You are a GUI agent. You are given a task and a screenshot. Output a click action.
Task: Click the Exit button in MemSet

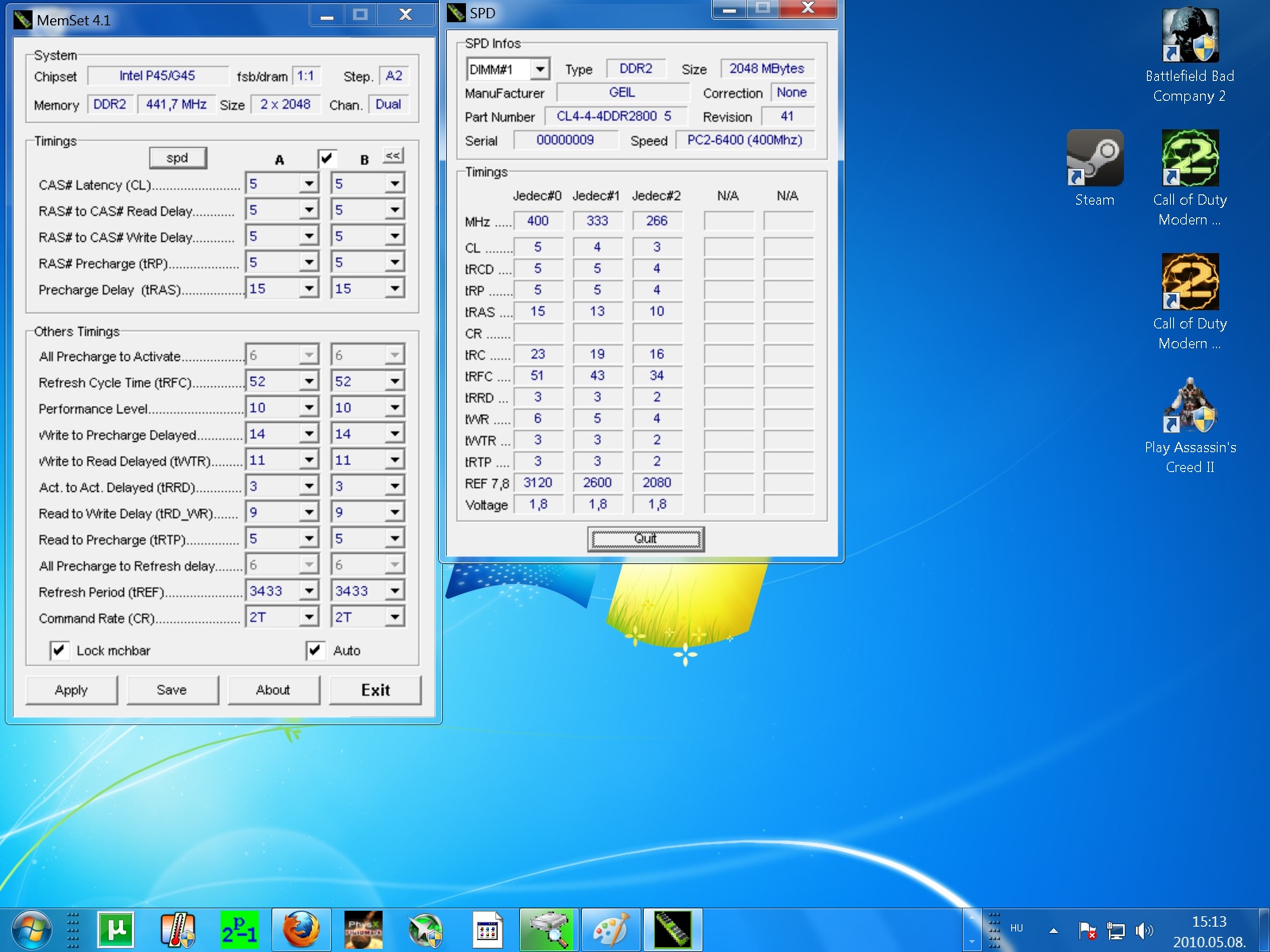point(375,690)
